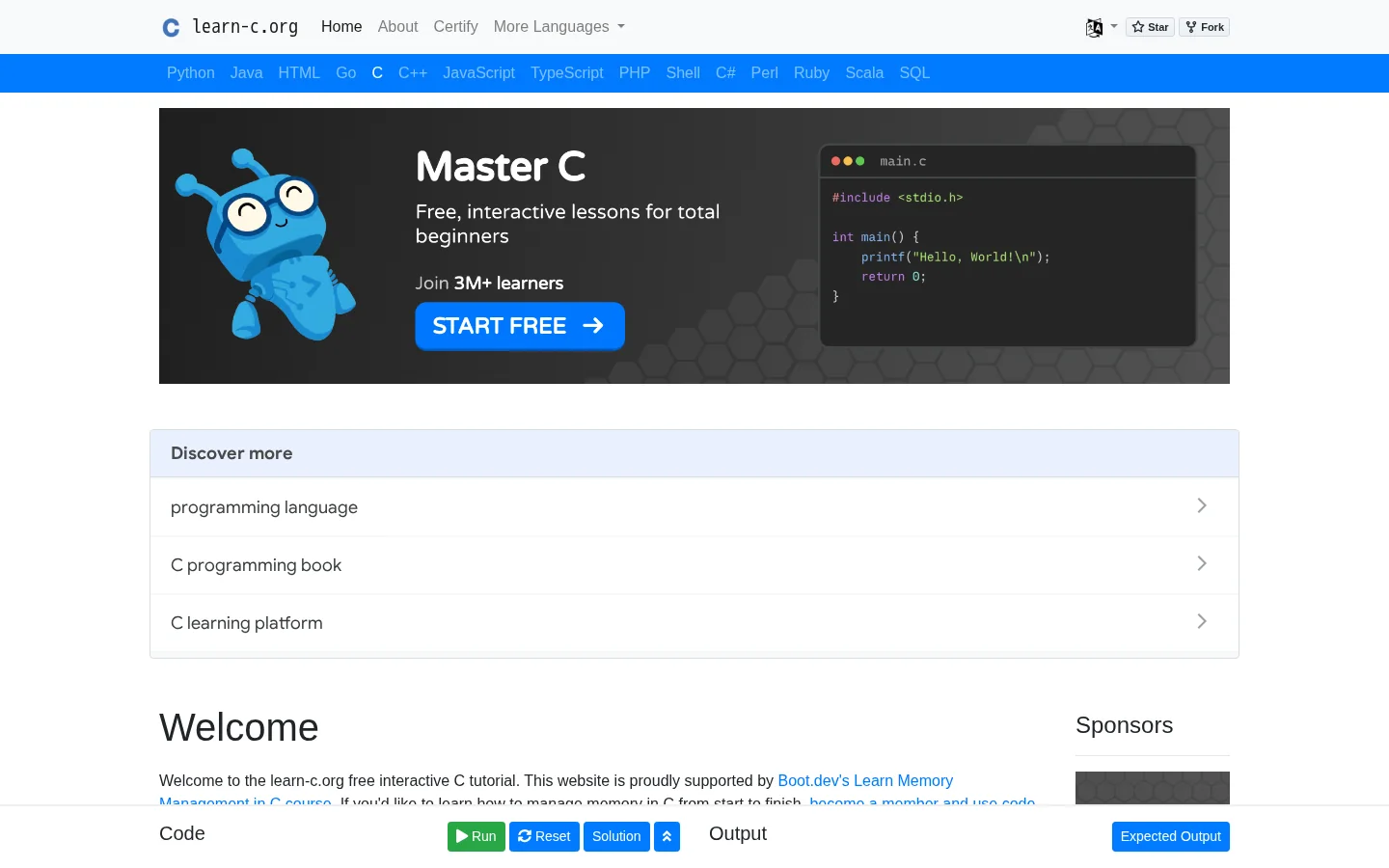Run the code with the Run button
Image resolution: width=1389 pixels, height=868 pixels.
coord(477,836)
